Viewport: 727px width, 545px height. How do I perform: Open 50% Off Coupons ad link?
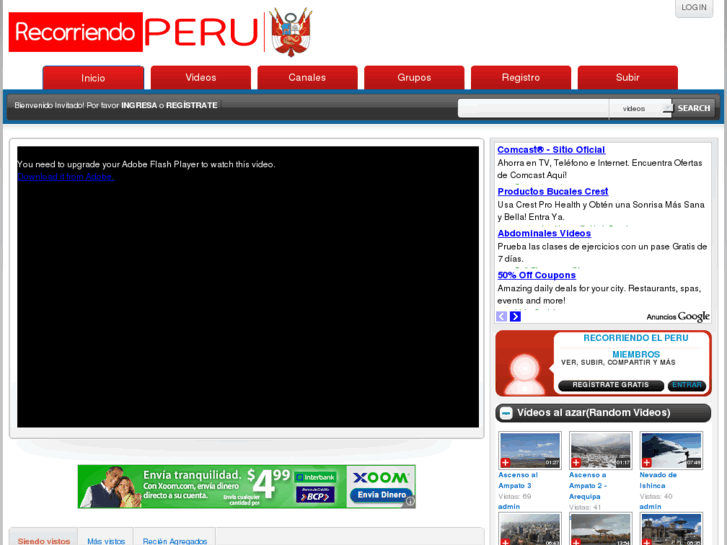click(536, 275)
